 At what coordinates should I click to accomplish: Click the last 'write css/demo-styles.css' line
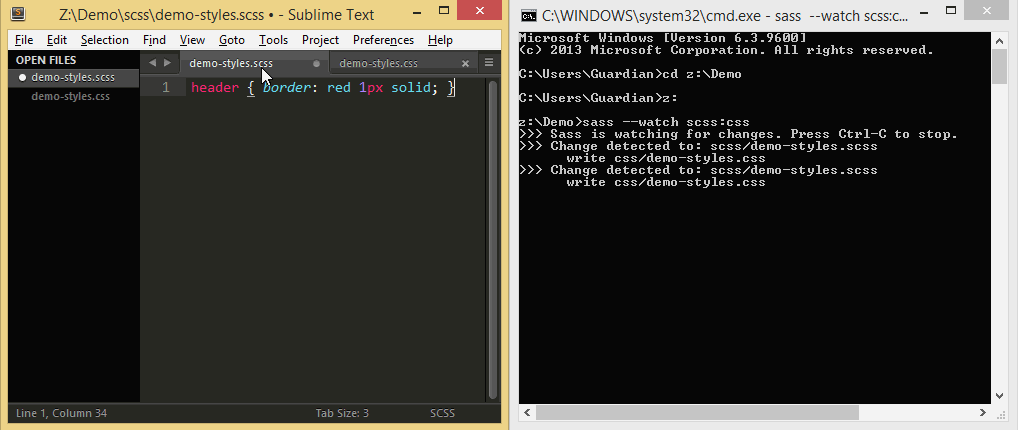pyautogui.click(x=666, y=183)
